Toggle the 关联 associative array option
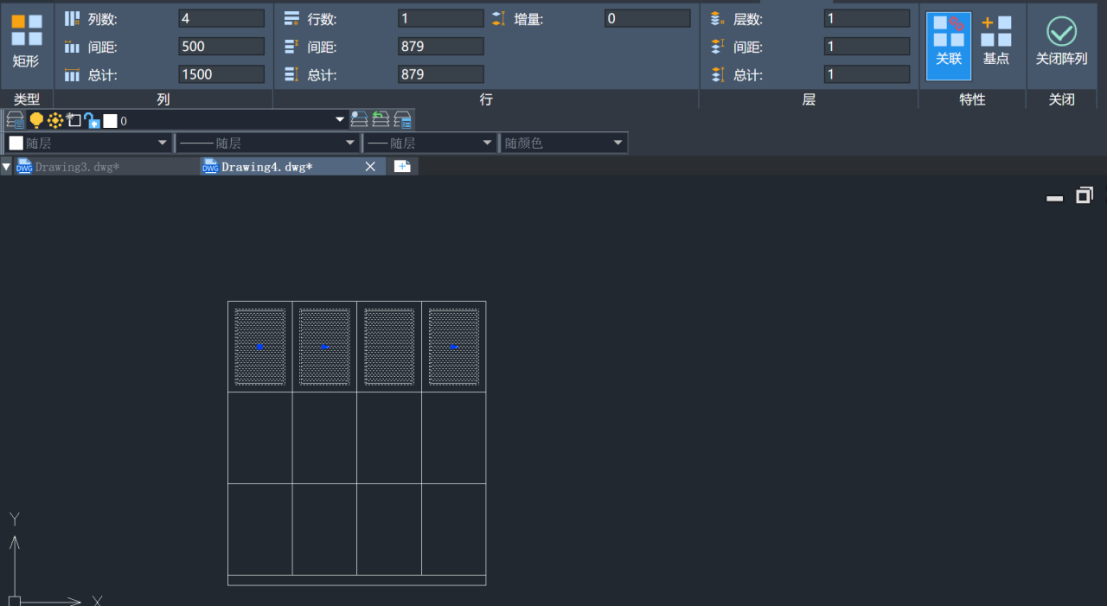Viewport: 1108px width, 607px height. coord(948,41)
